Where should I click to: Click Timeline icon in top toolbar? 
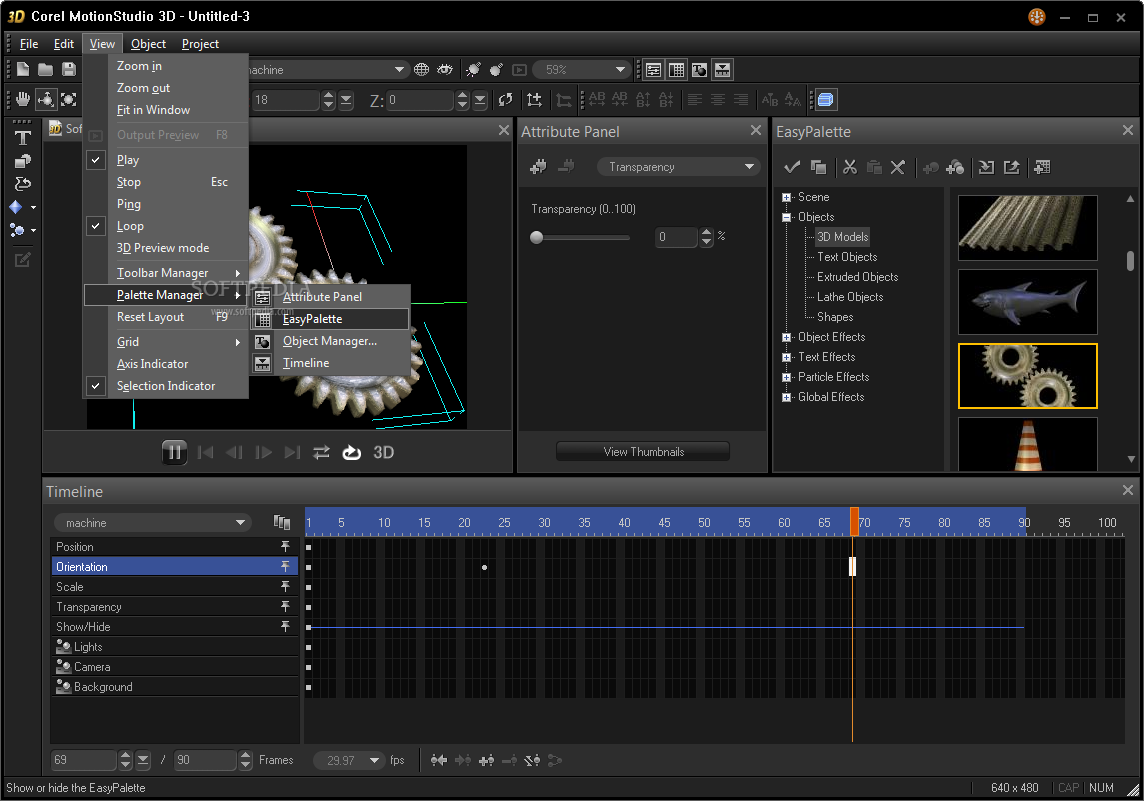click(722, 70)
